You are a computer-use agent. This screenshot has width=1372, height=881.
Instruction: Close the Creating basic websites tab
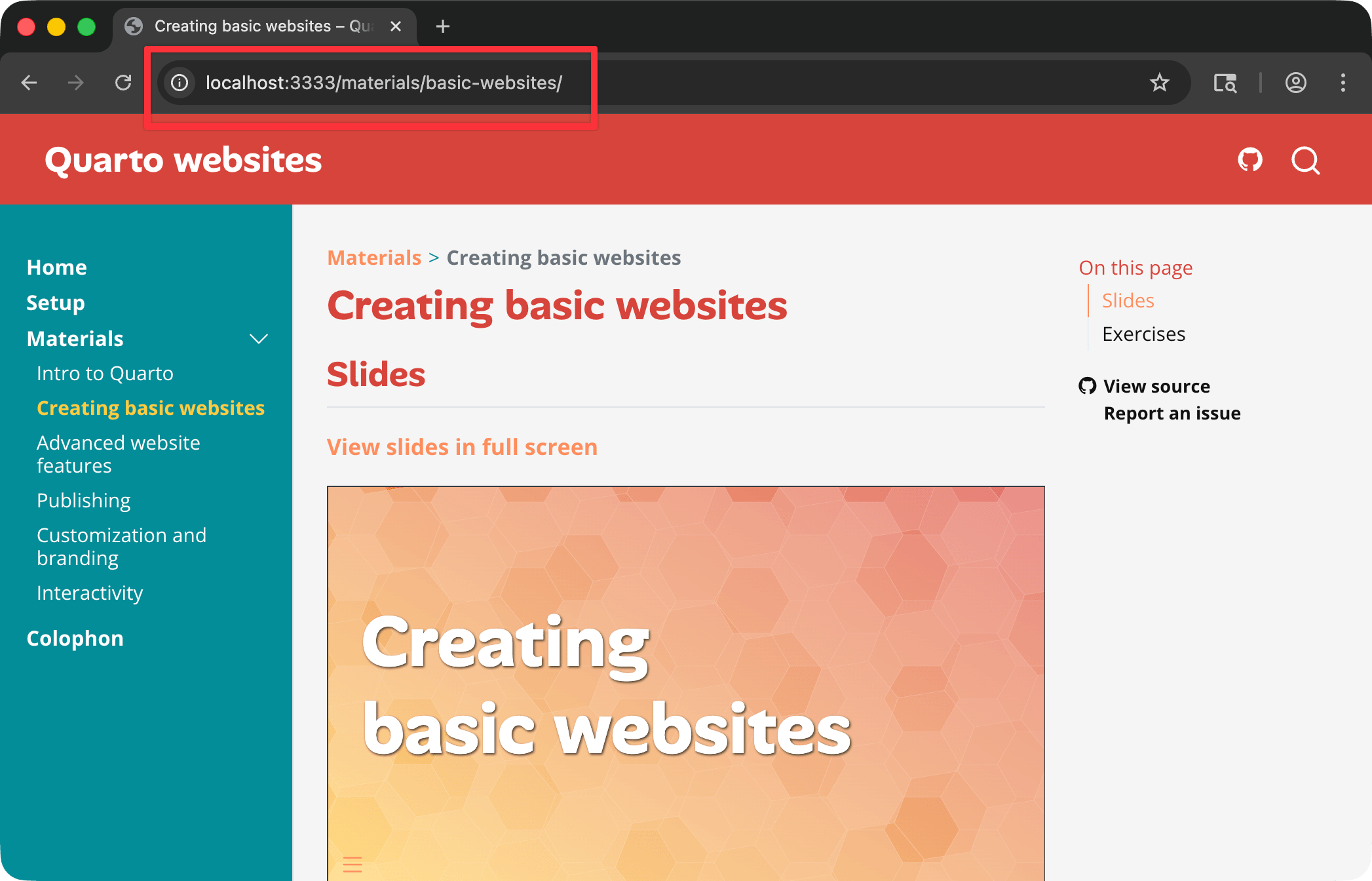pos(396,26)
